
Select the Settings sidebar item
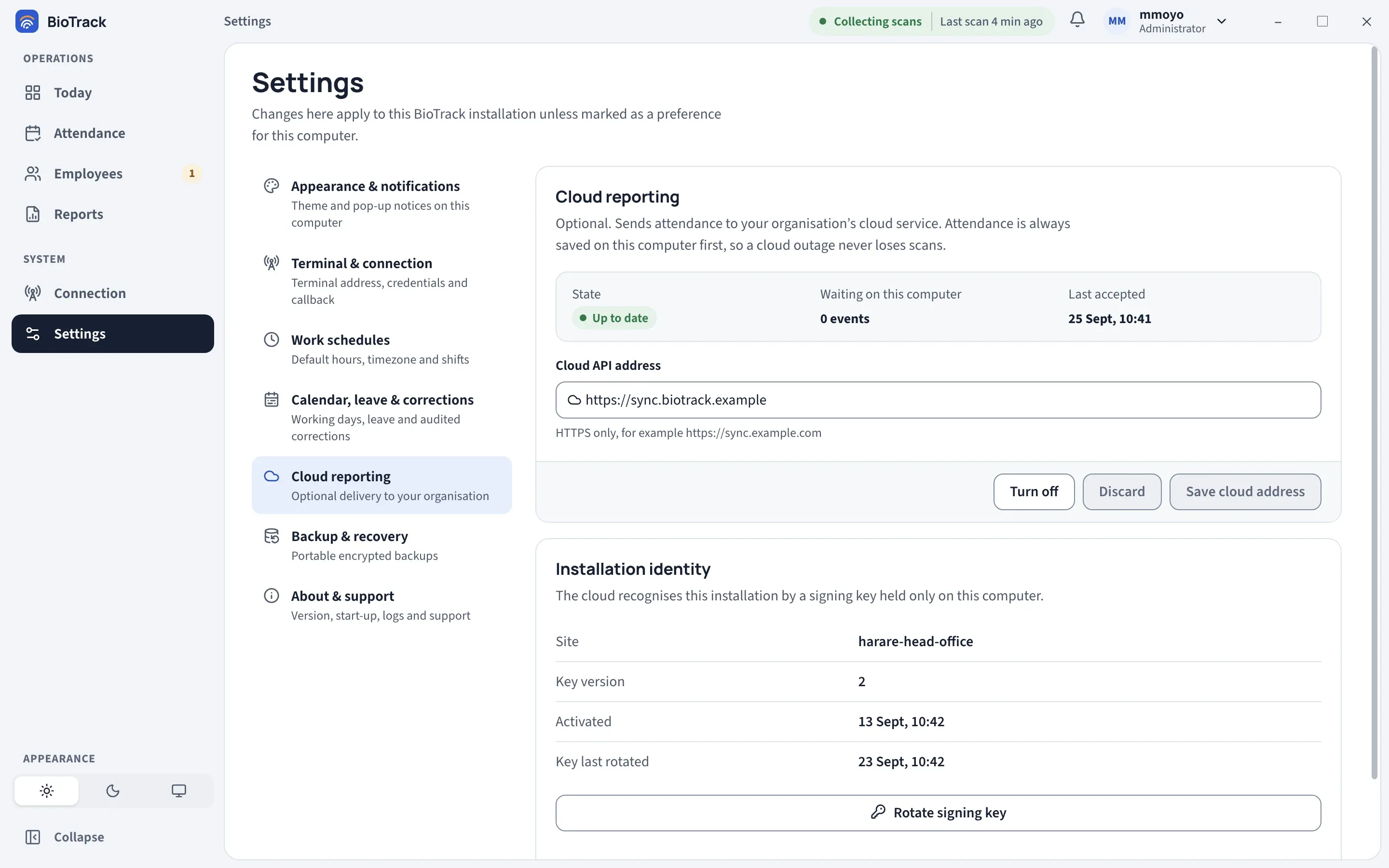112,334
